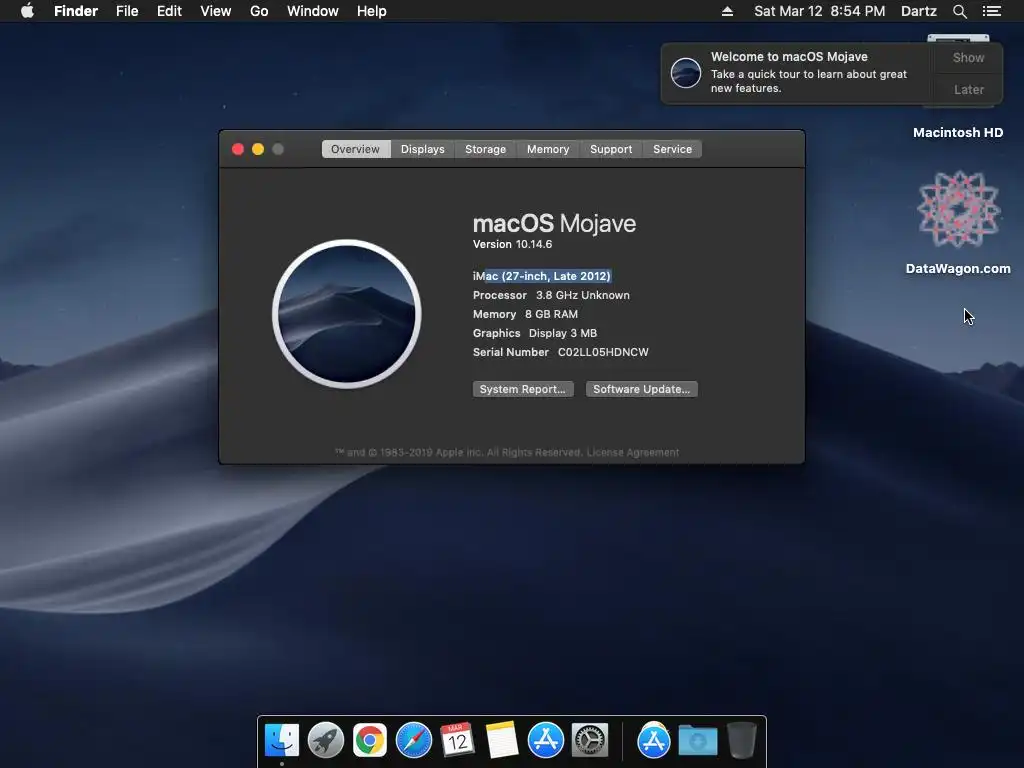Minimize the About This Mac window
Viewport: 1024px width, 768px height.
click(258, 149)
